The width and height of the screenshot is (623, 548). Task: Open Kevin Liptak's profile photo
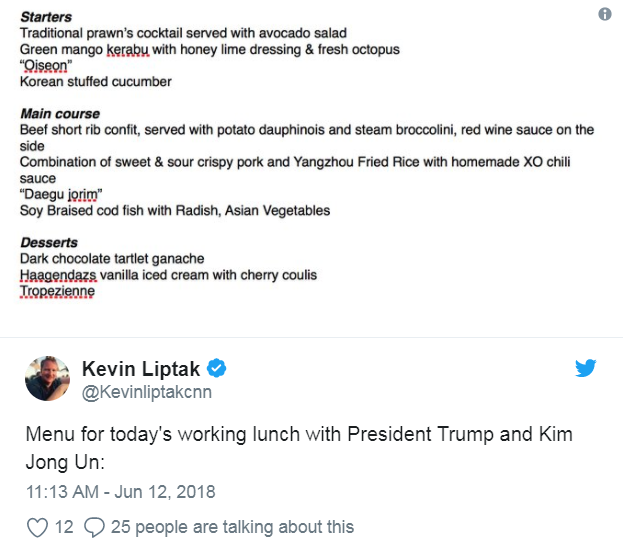47,379
